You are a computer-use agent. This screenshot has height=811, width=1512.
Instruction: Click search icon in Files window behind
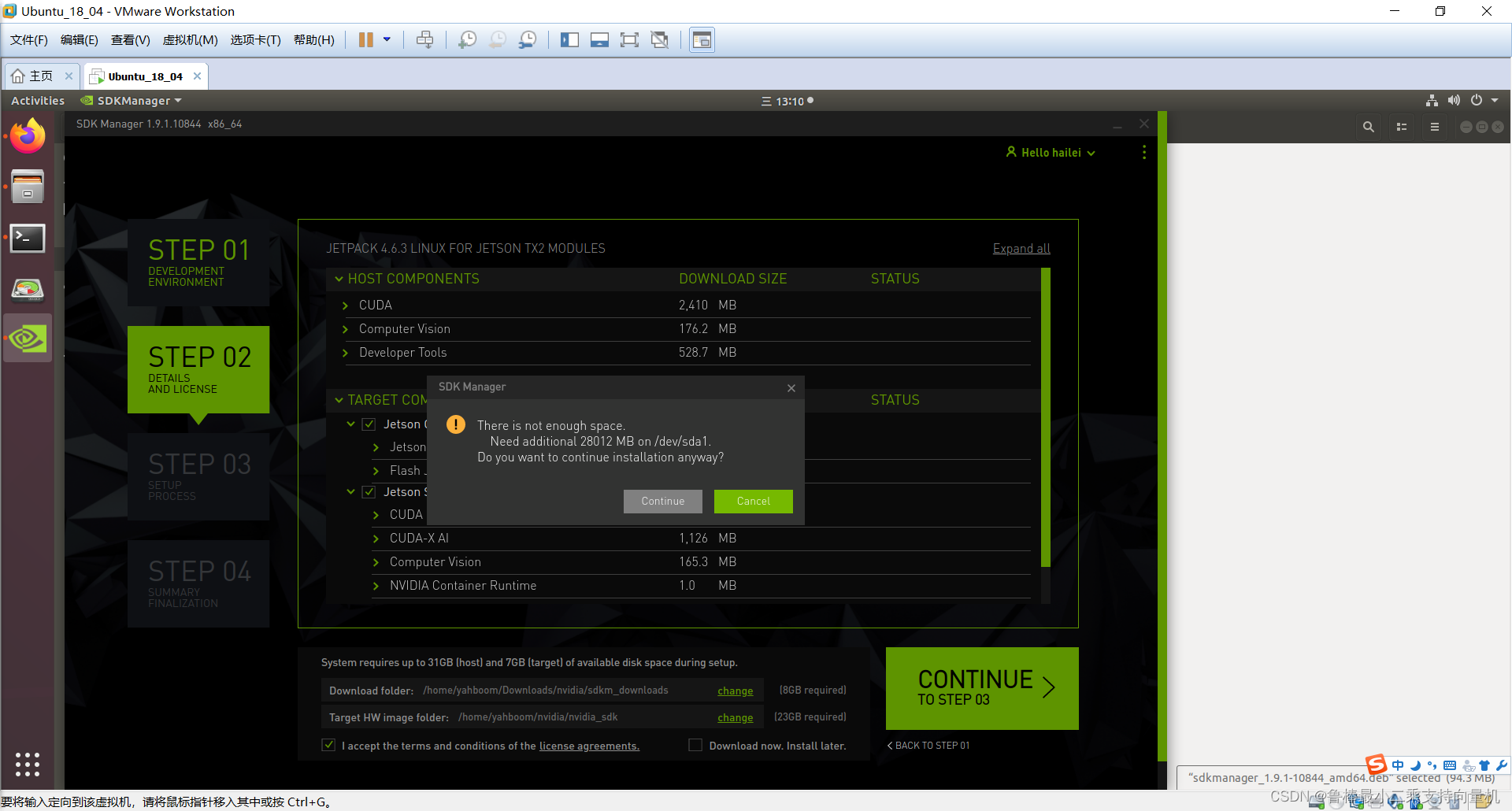click(1369, 127)
